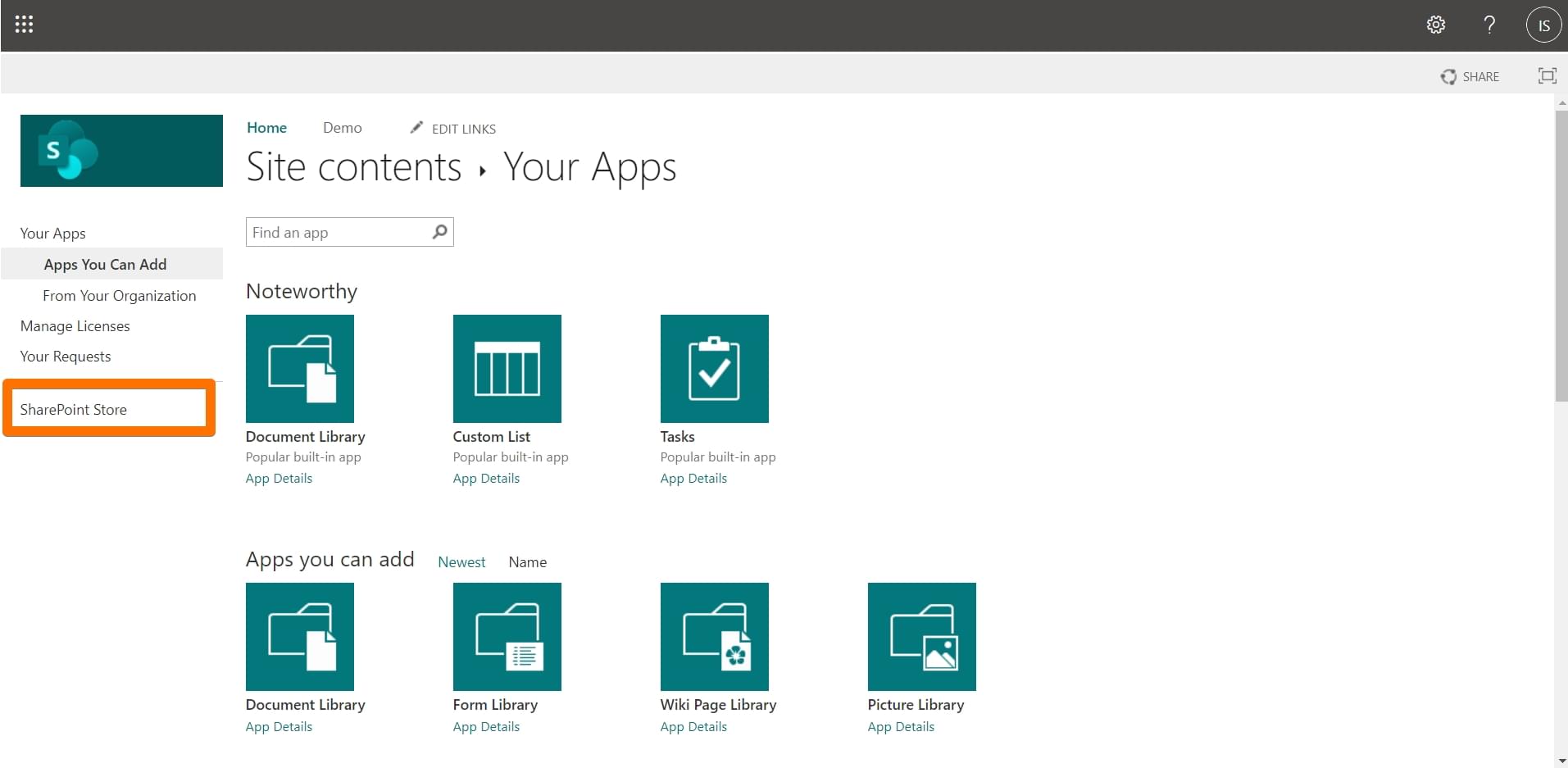
Task: Click the vertical scrollbar thumb
Action: click(1561, 256)
